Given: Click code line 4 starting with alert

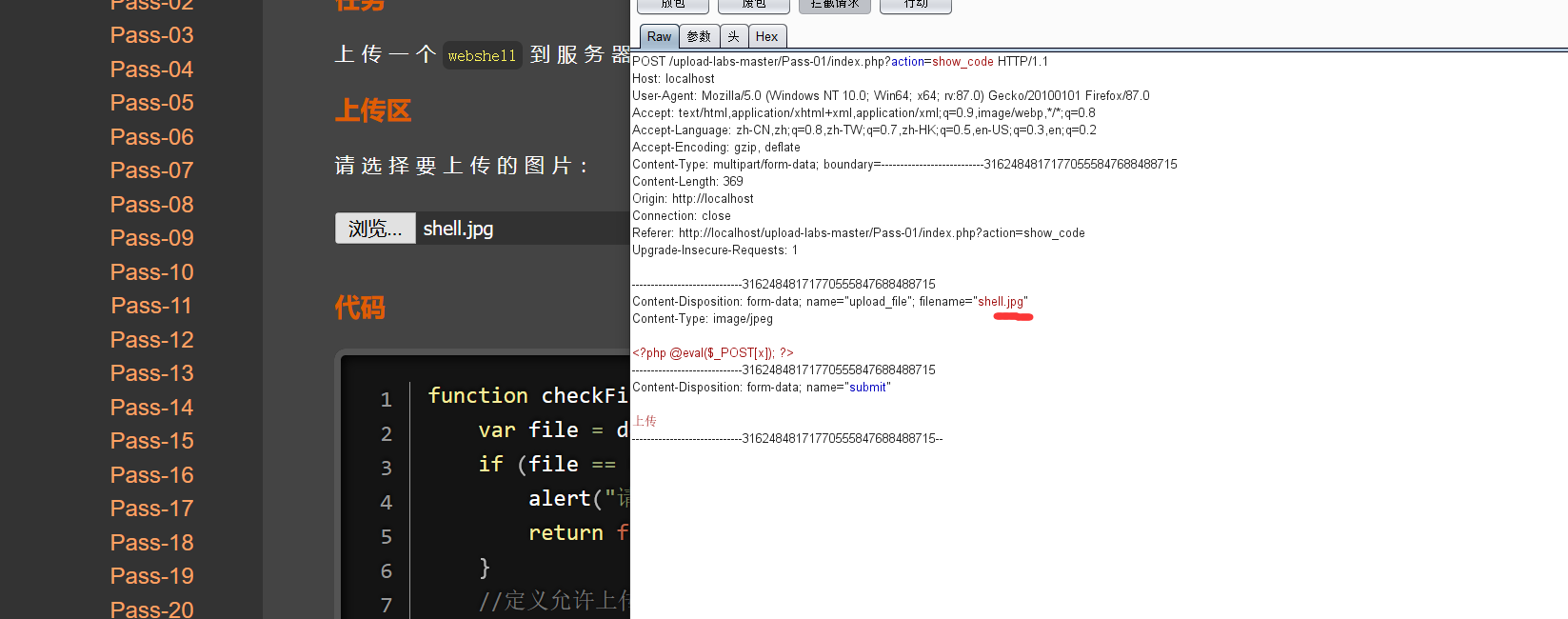Looking at the screenshot, I should pyautogui.click(x=579, y=499).
